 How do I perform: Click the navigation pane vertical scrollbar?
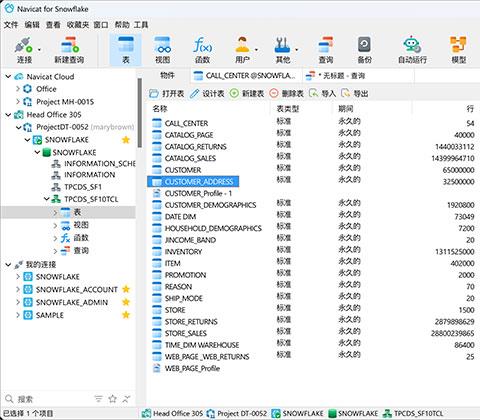click(140, 112)
